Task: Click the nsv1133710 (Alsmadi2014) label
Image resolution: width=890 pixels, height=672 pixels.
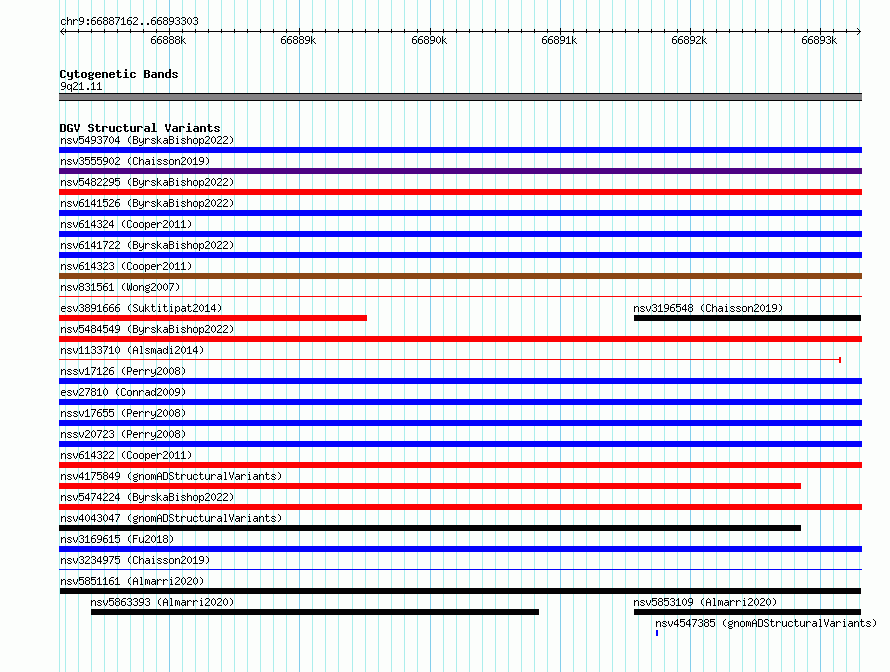Action: pyautogui.click(x=132, y=350)
